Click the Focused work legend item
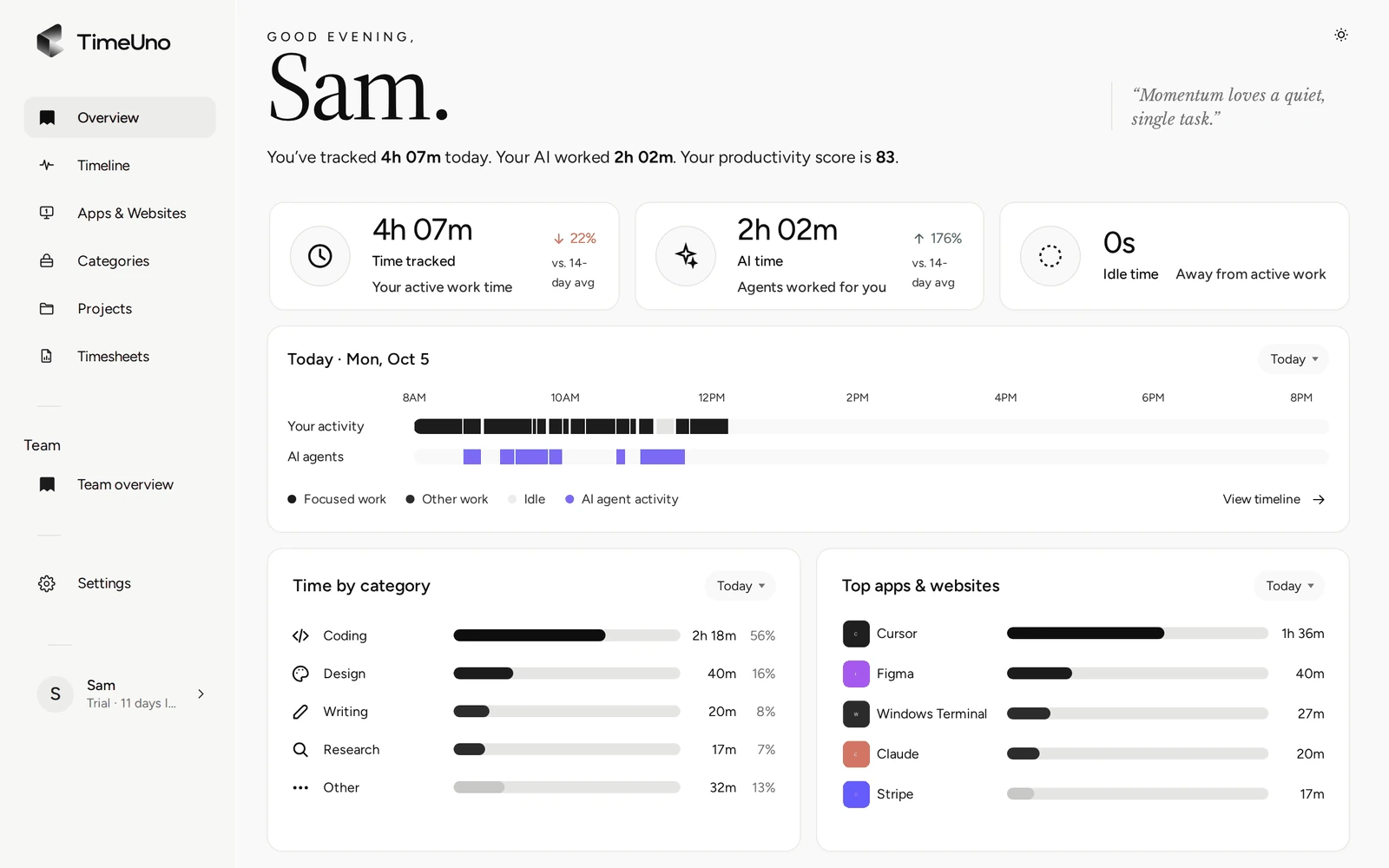The height and width of the screenshot is (868, 1389). pyautogui.click(x=337, y=499)
